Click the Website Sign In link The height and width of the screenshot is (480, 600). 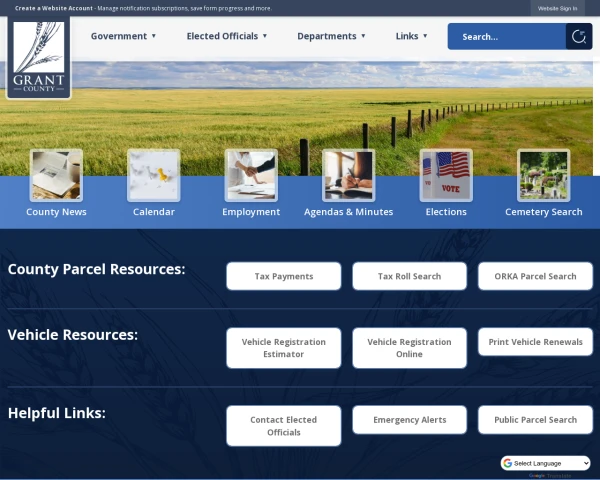557,8
